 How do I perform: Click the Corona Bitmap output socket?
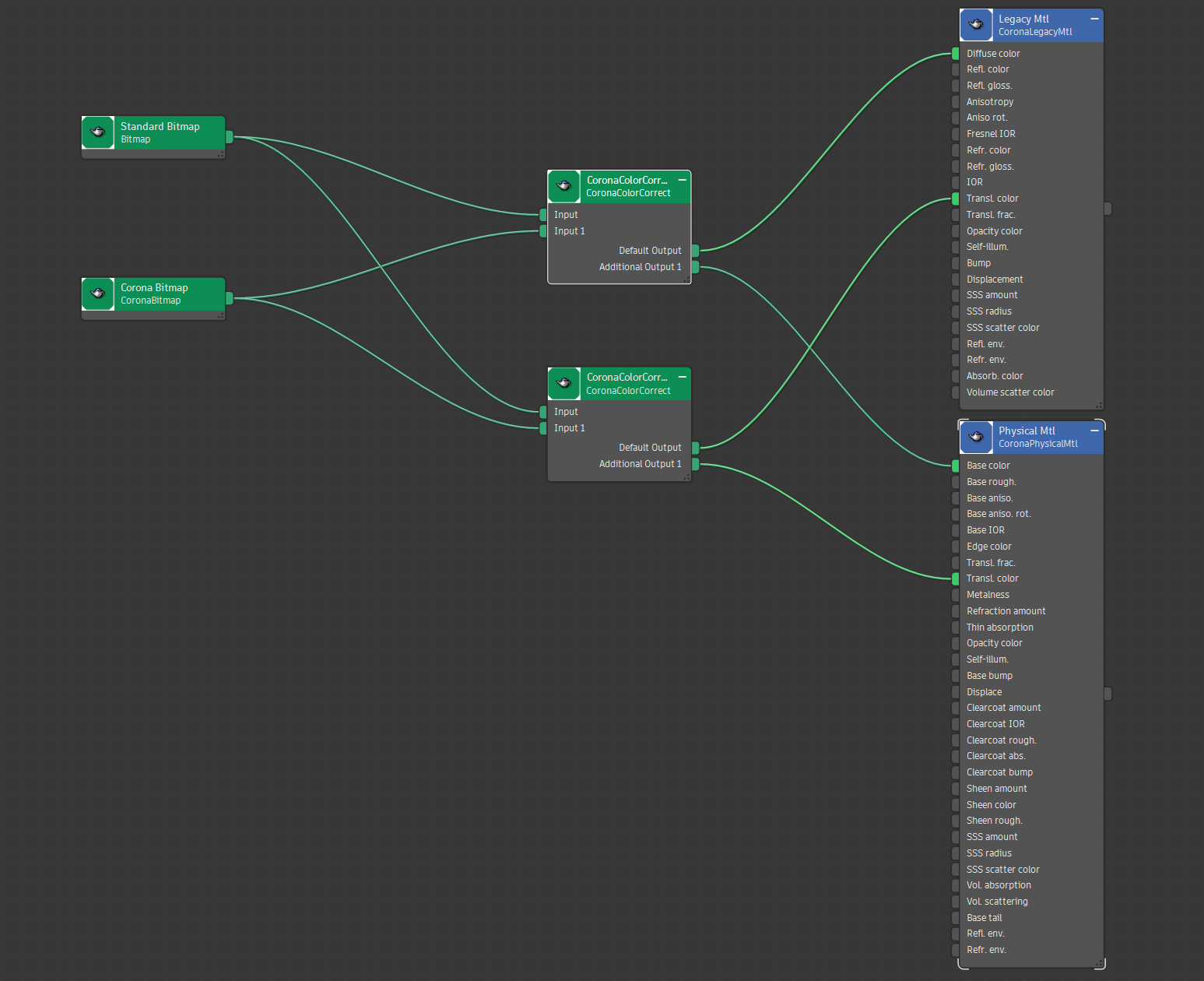tap(230, 298)
